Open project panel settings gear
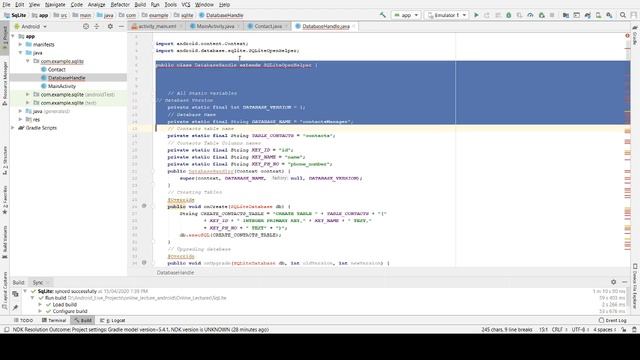 110,26
